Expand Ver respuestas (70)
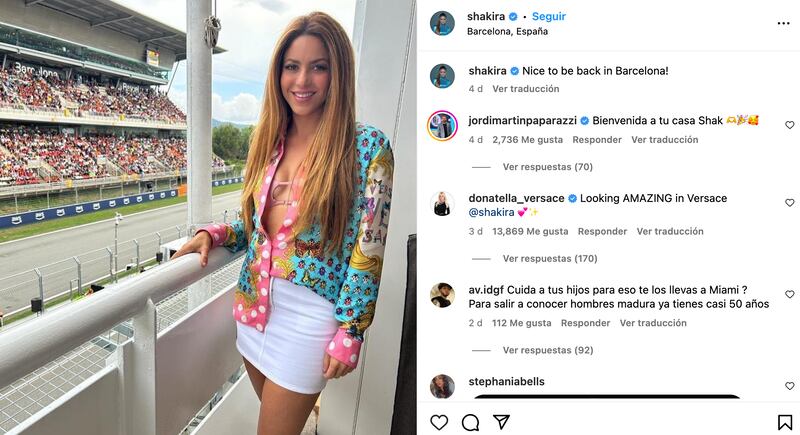The height and width of the screenshot is (435, 800). [547, 167]
